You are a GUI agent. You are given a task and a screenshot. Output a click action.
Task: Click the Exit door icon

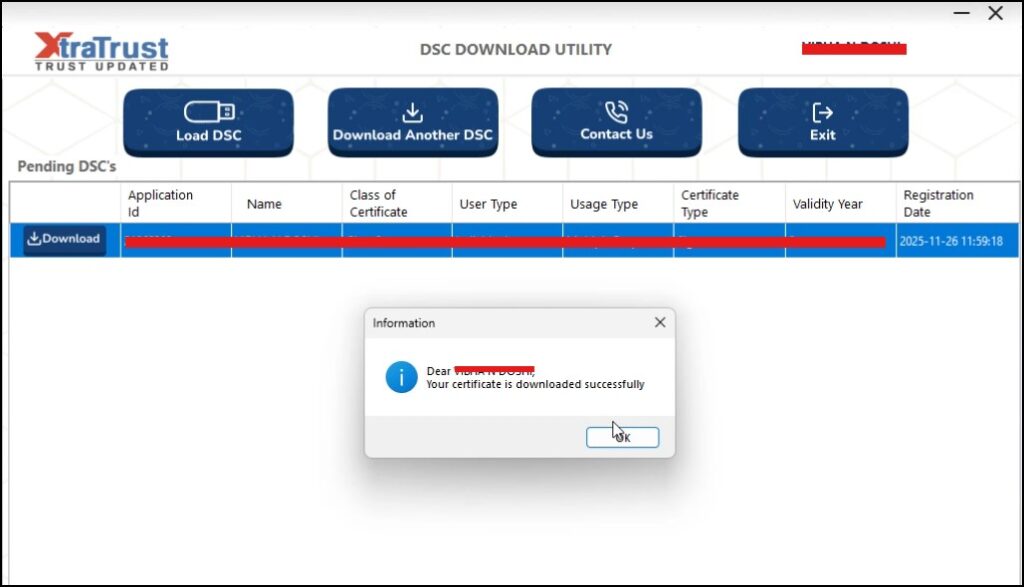[822, 111]
